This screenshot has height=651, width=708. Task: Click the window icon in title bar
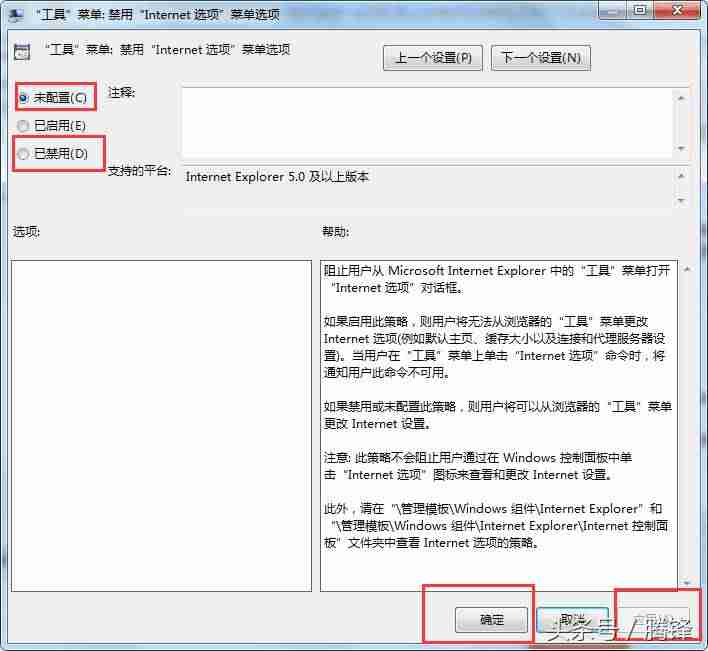coord(17,15)
